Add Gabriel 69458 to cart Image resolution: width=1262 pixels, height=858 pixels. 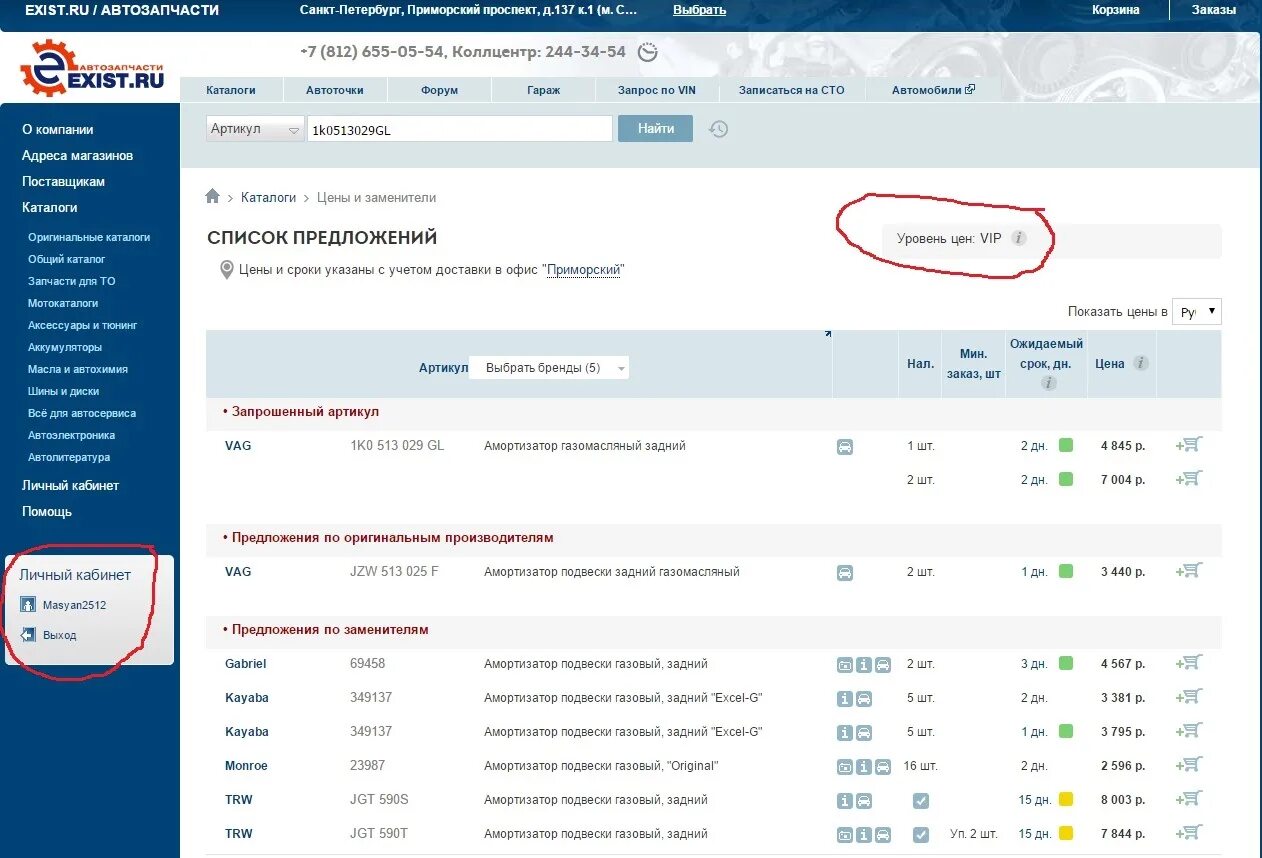click(1189, 663)
